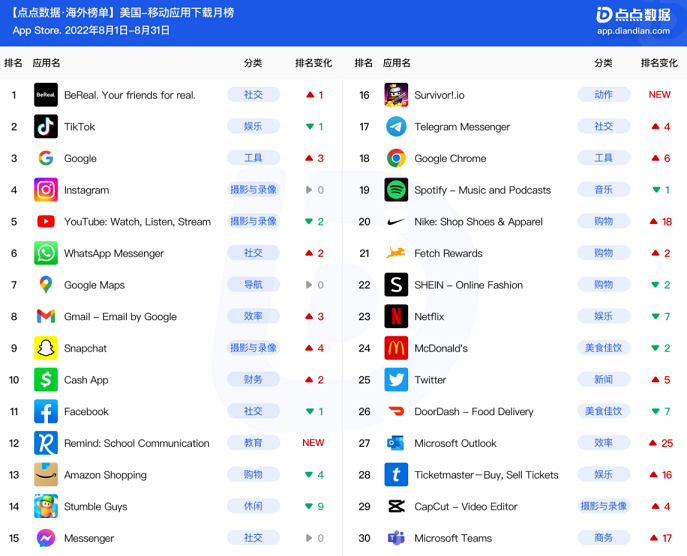
Task: Click the 美食佳饮 tag for McDonald's
Action: (x=604, y=348)
